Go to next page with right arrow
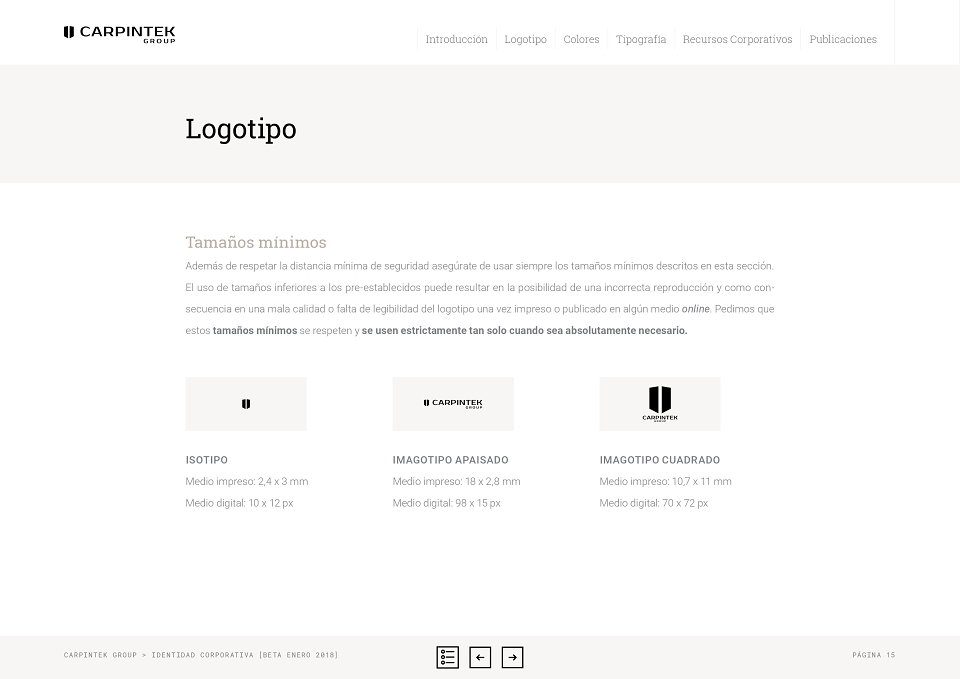 coord(512,658)
